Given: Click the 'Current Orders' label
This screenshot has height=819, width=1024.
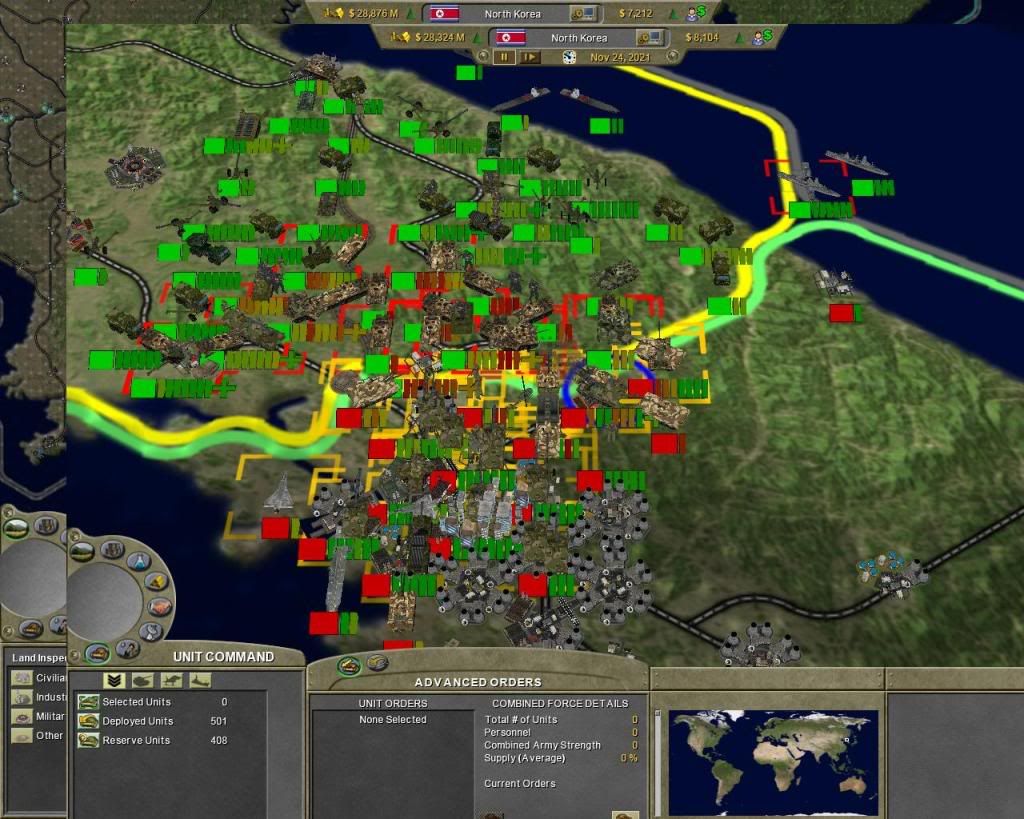Looking at the screenshot, I should click(520, 783).
